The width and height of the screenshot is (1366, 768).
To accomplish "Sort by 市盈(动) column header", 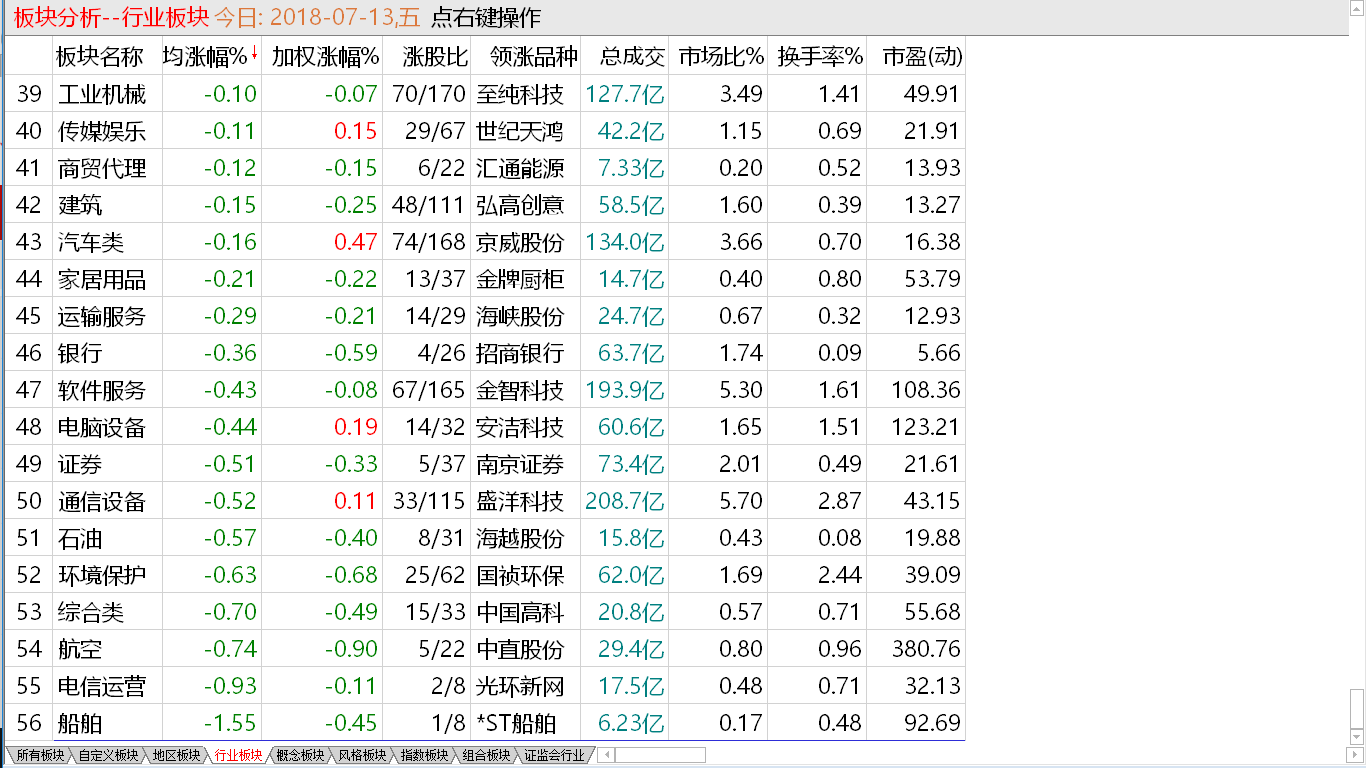I will 922,57.
